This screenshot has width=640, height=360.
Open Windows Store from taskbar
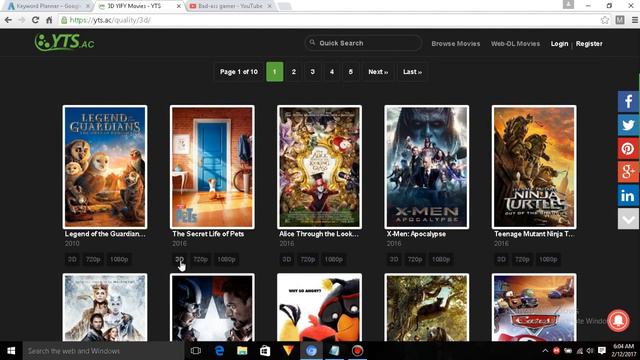coord(265,351)
